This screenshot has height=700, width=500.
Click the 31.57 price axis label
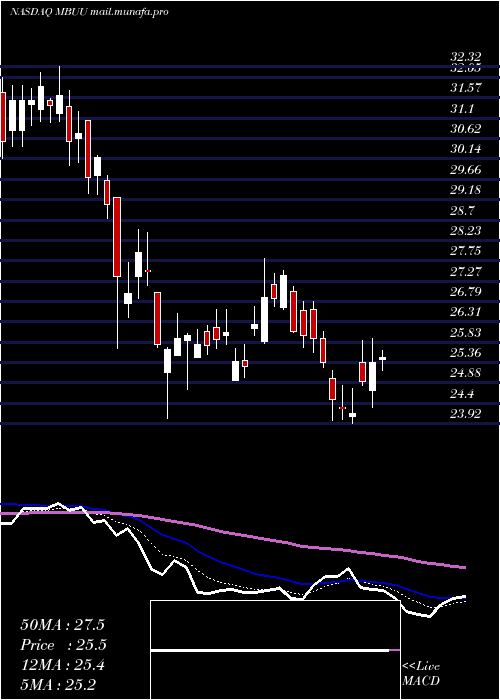[466, 88]
